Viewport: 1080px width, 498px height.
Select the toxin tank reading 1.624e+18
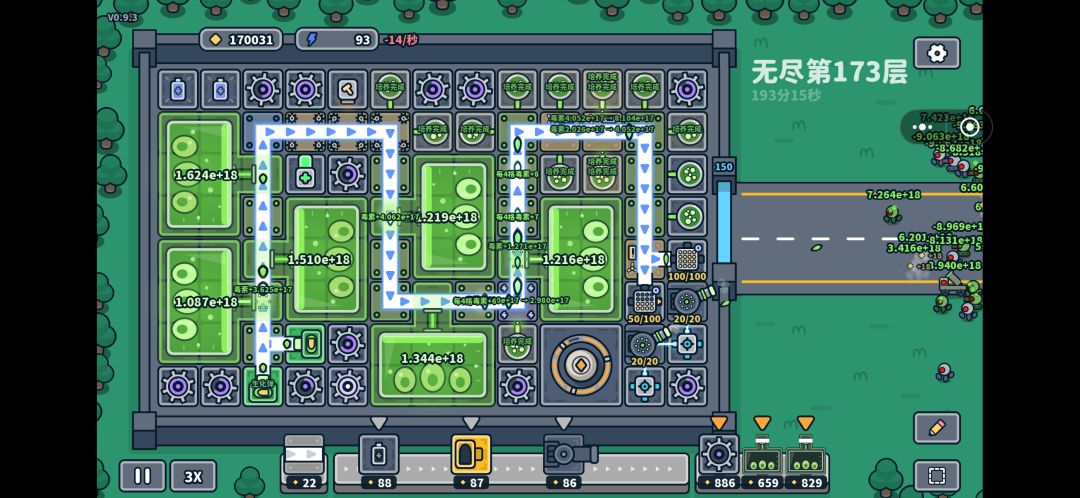(x=200, y=174)
